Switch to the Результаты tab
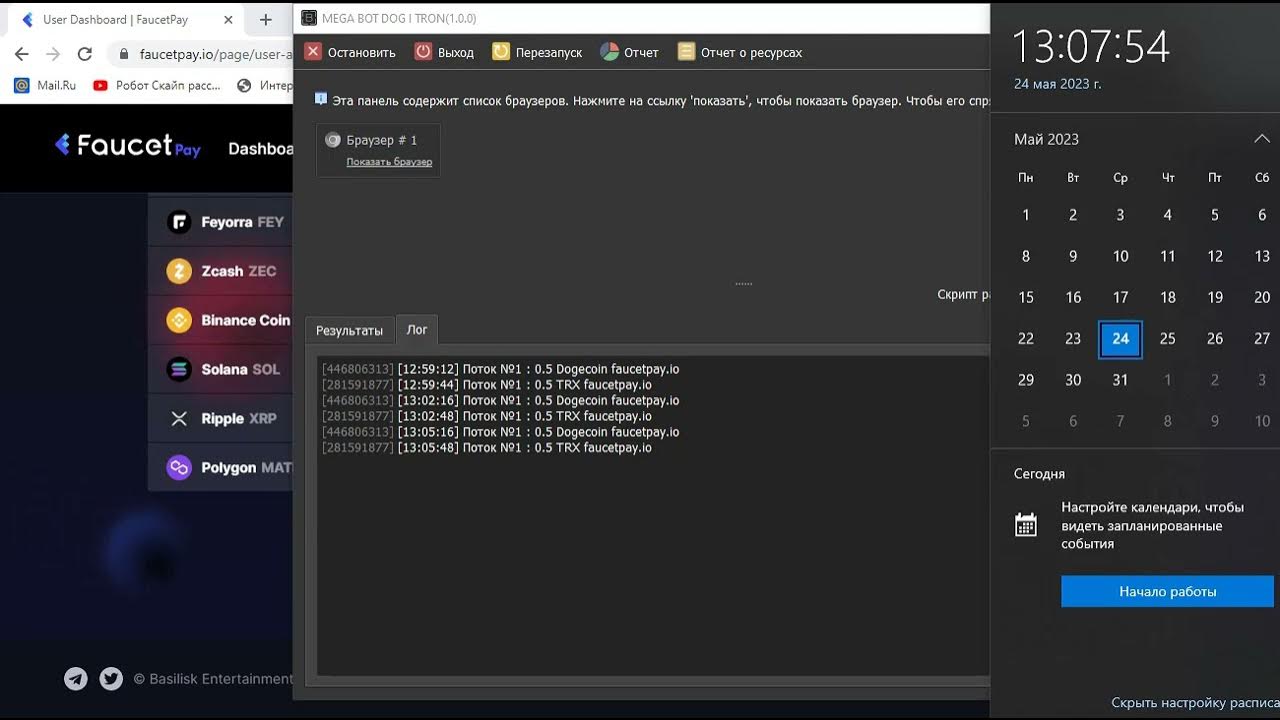1280x720 pixels. point(349,330)
